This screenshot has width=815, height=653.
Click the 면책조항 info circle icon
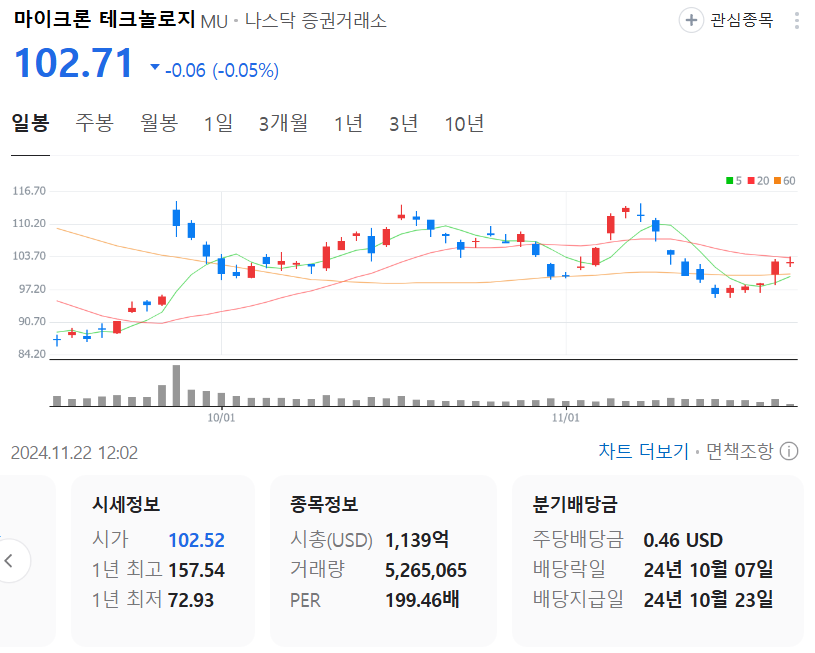tap(788, 451)
